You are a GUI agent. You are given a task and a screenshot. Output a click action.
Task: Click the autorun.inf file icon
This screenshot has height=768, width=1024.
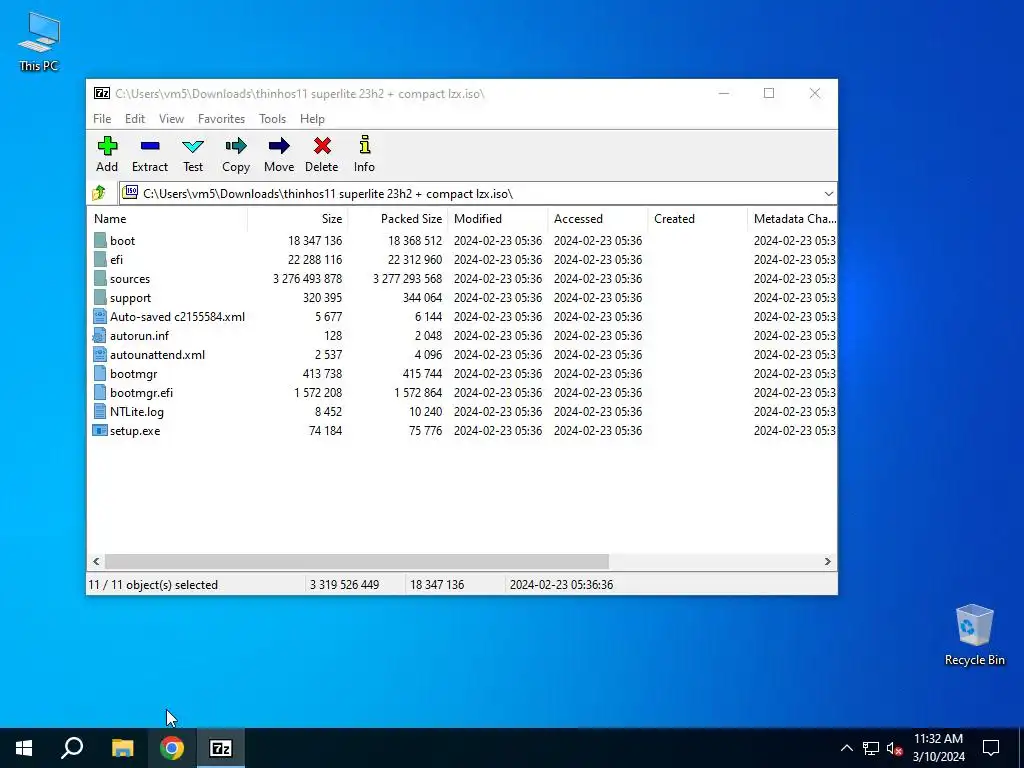[x=100, y=335]
